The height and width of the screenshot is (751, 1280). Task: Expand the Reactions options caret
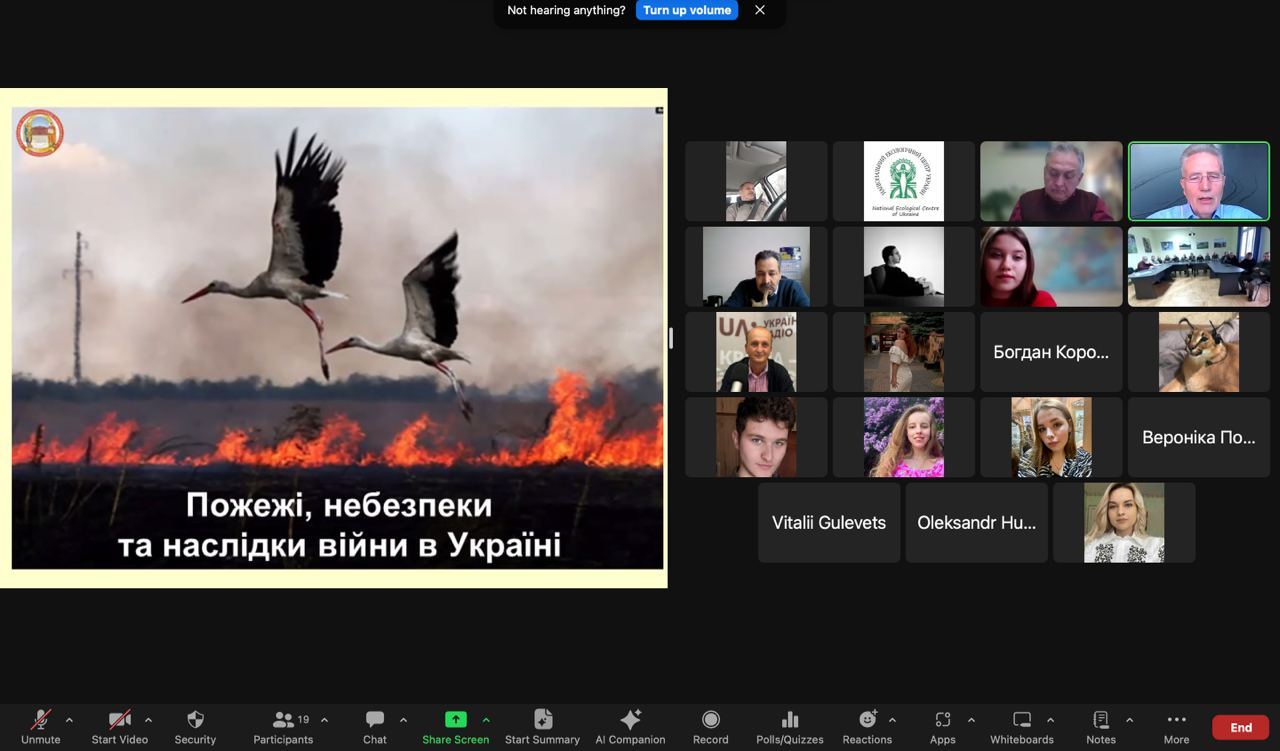tap(892, 720)
